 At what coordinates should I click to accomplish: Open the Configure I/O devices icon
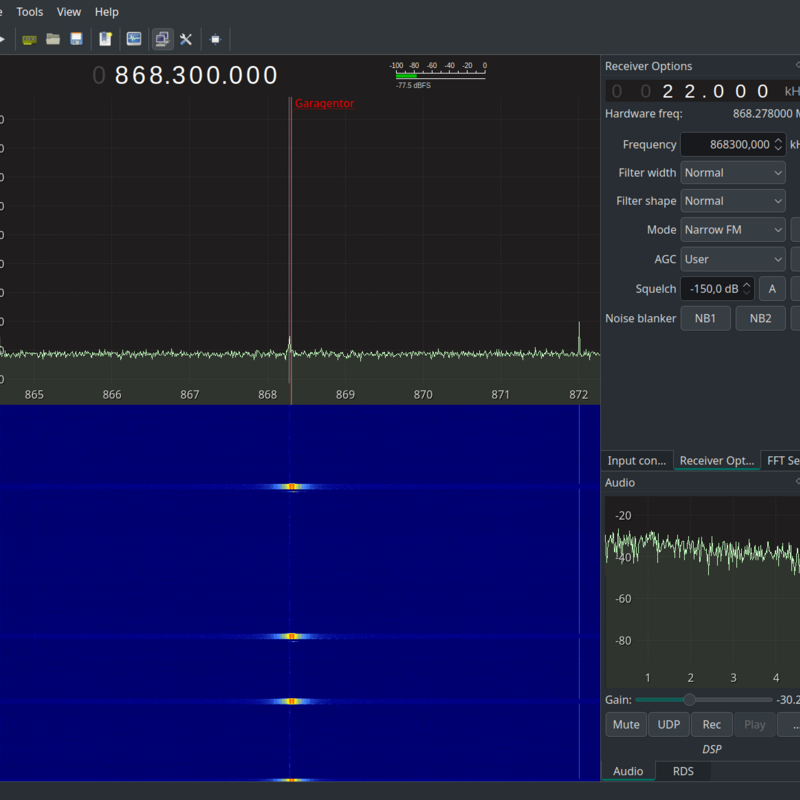pos(30,39)
